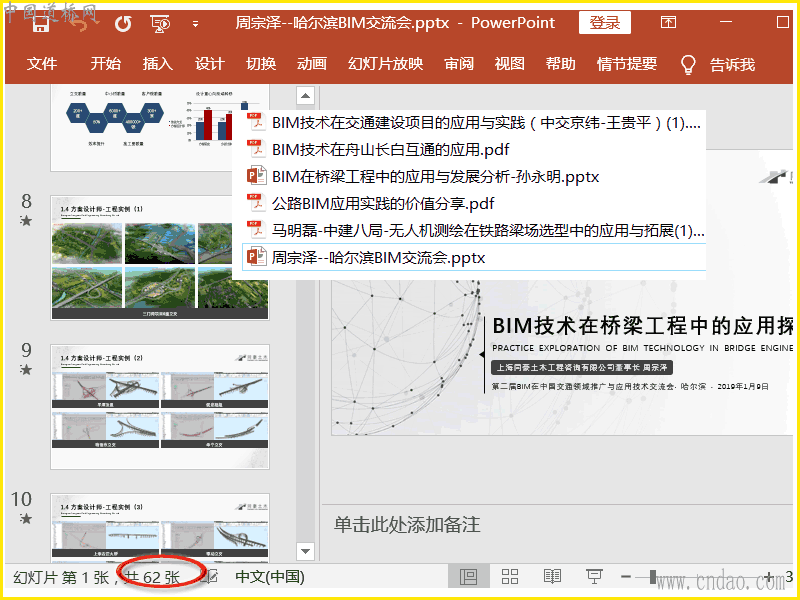Click thumbnail pane scroll down arrow

305,551
